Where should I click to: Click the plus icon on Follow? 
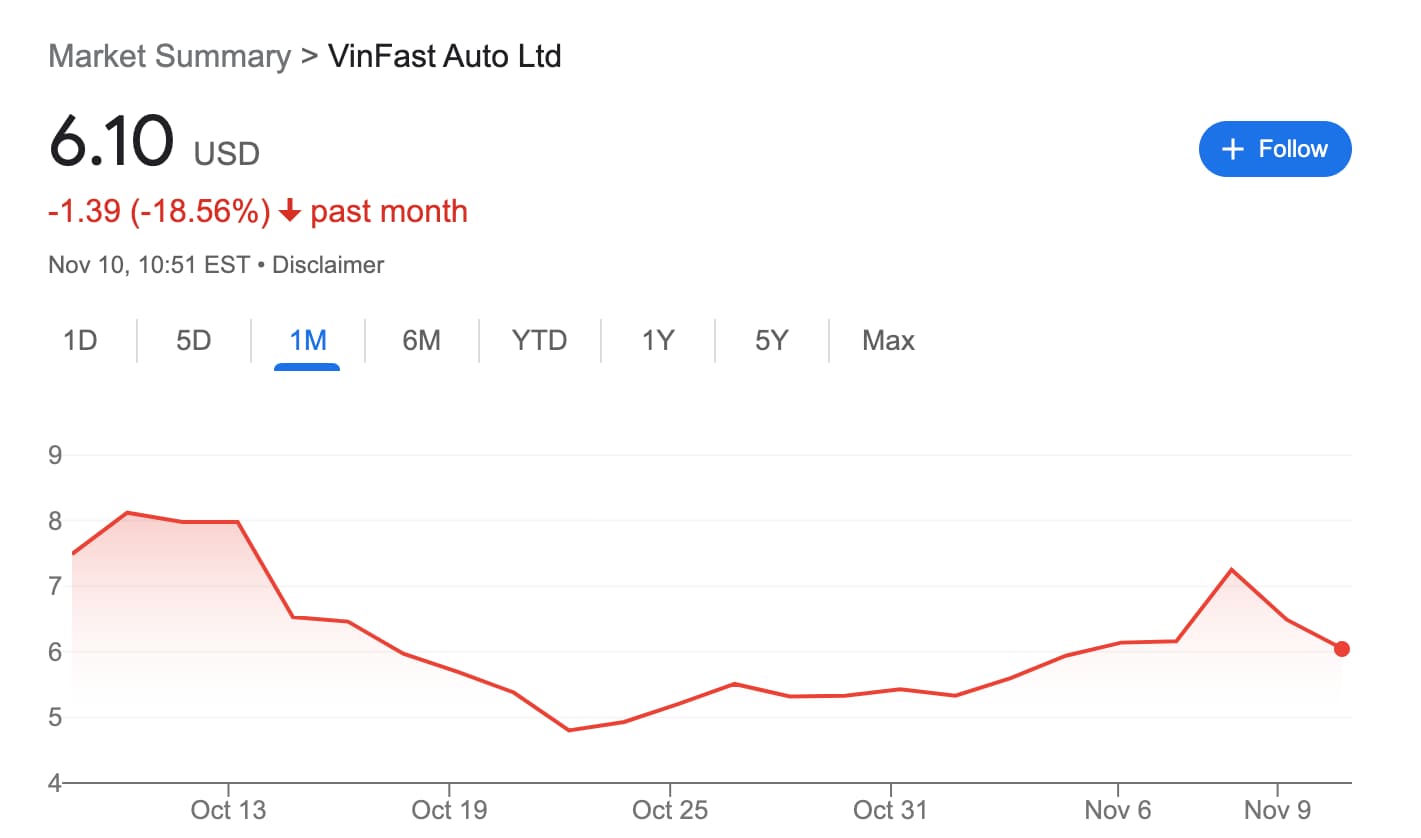[x=1233, y=150]
